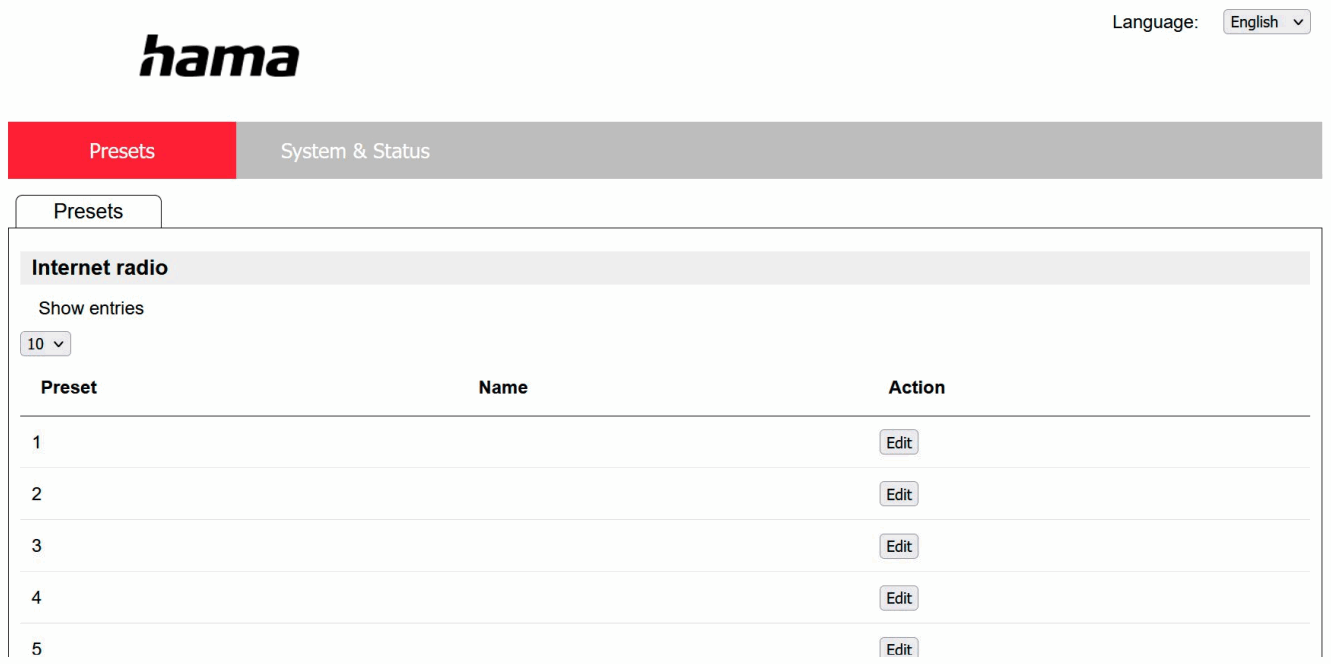
Task: Switch to the red Presets main tab
Action: point(122,151)
